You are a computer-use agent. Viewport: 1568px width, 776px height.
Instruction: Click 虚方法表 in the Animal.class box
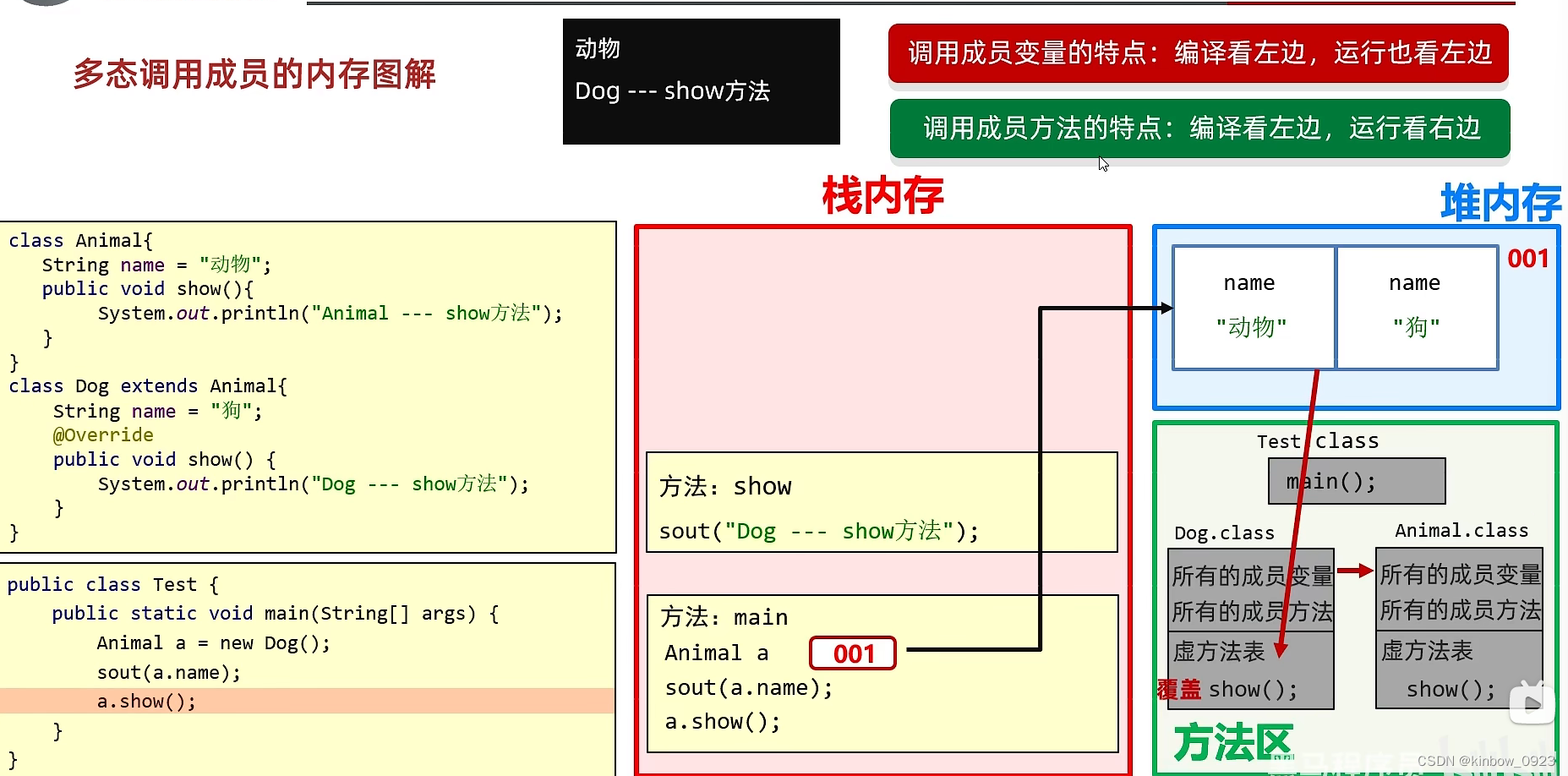pos(1427,651)
